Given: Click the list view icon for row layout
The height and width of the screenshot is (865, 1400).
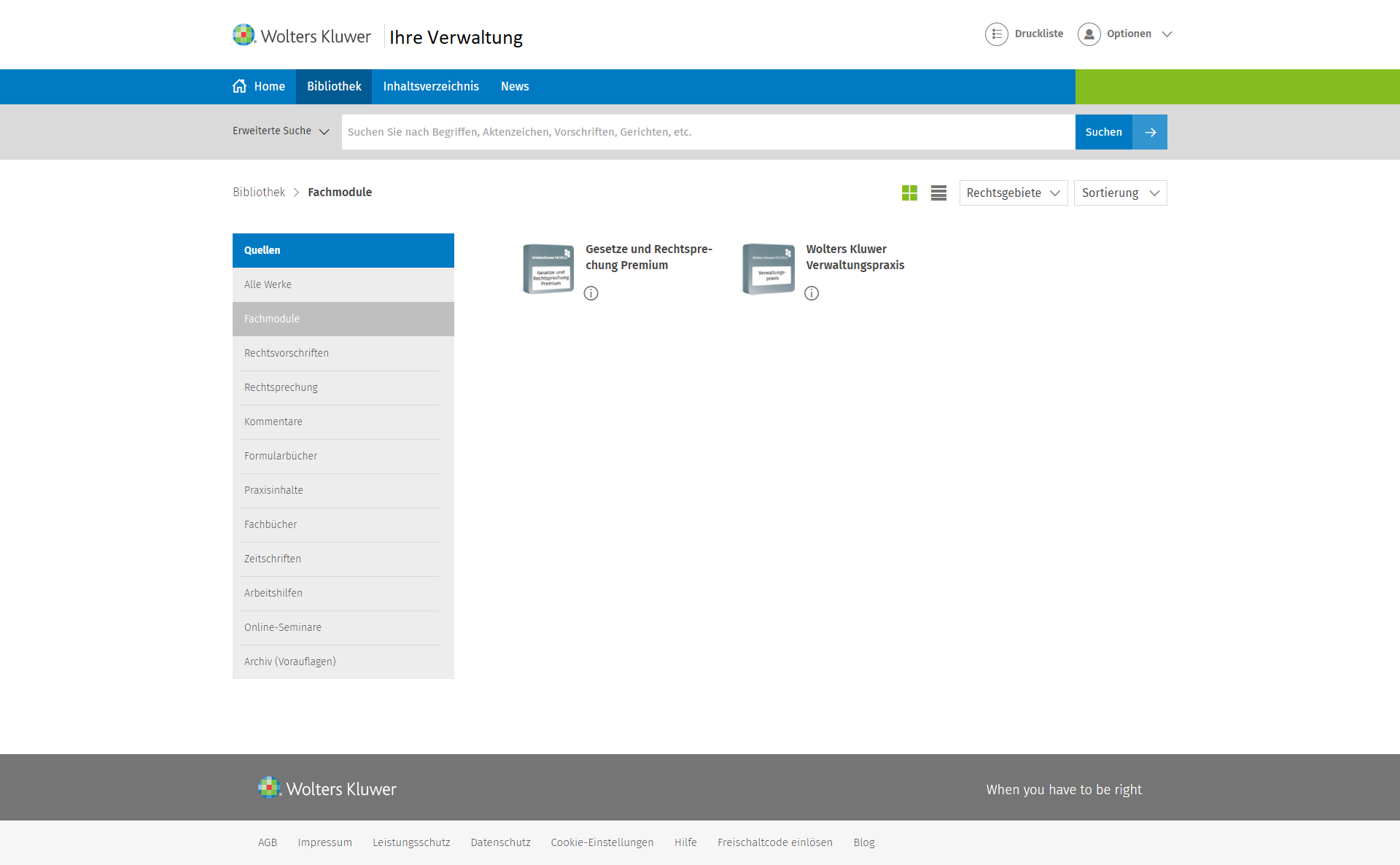Looking at the screenshot, I should pyautogui.click(x=938, y=193).
